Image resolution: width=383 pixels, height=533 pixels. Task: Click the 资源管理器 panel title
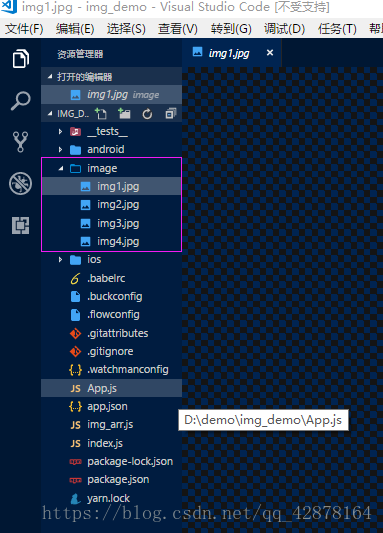coord(80,54)
